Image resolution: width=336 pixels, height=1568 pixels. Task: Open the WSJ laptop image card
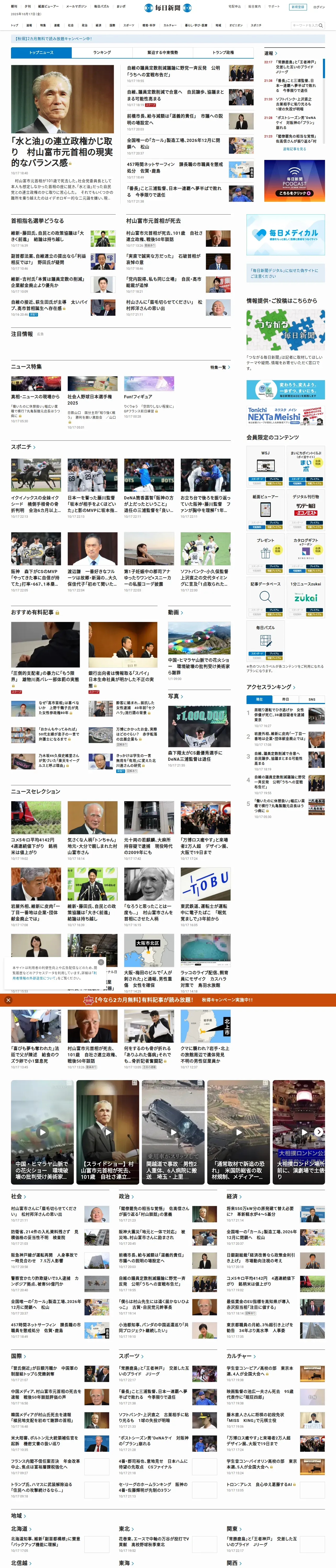tap(265, 466)
